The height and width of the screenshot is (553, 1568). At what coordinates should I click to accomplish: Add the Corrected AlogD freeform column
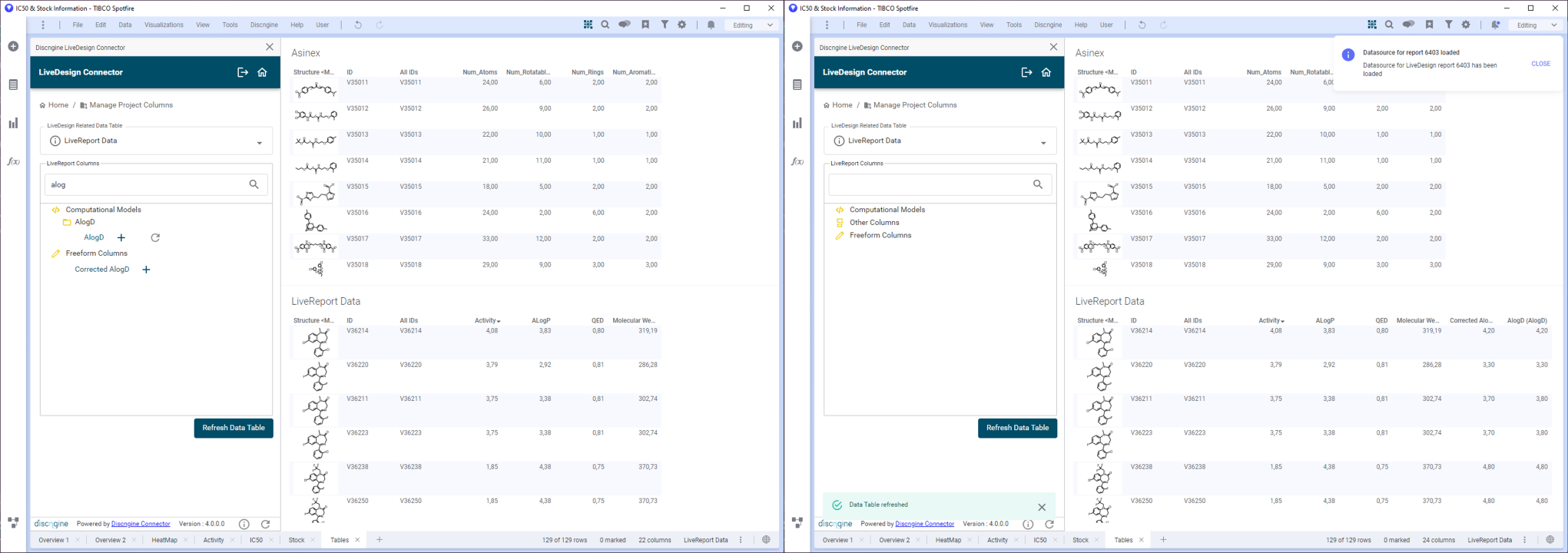click(x=146, y=270)
